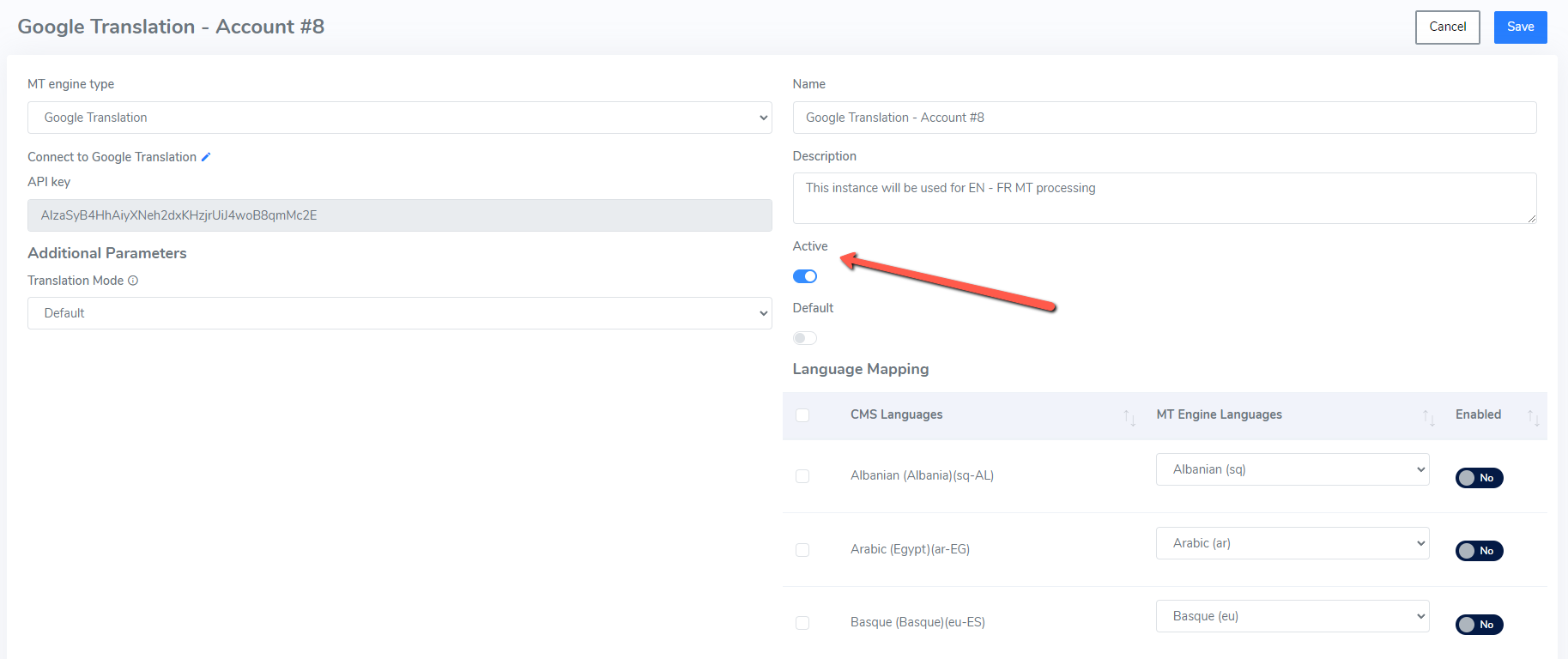Toggle the Active switch off

pos(805,276)
